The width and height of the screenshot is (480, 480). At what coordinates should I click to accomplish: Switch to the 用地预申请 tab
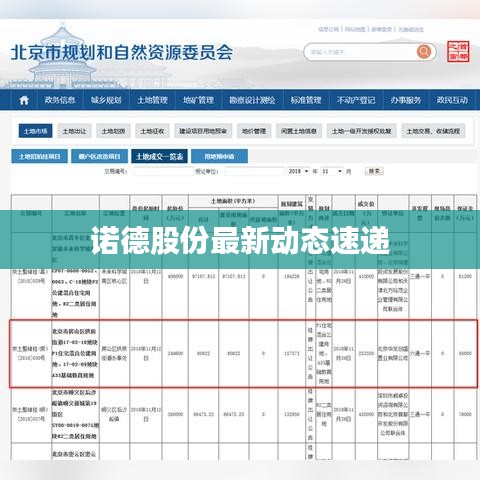[219, 156]
